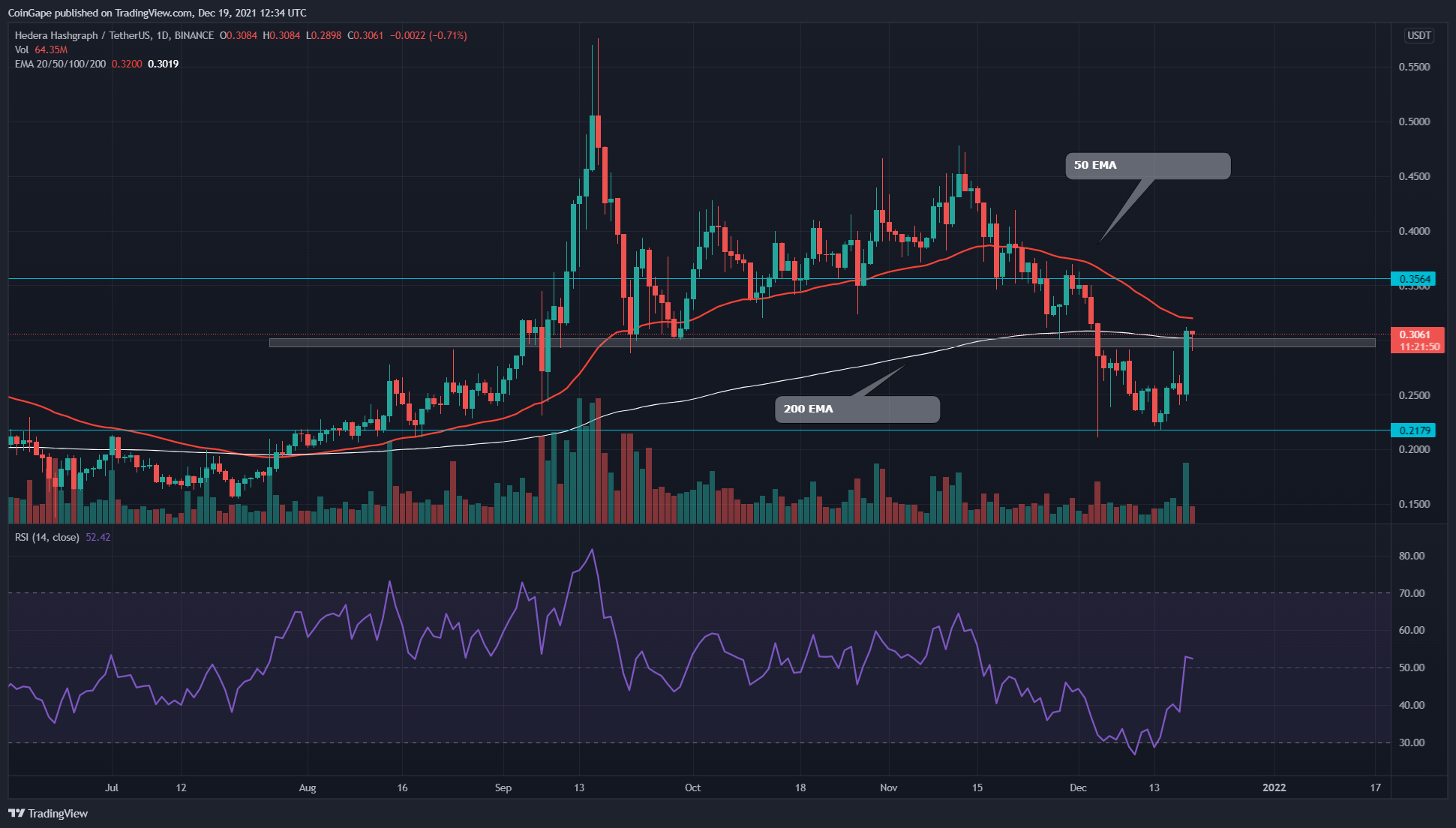Click the 50.00 RSI axis label
This screenshot has height=828, width=1456.
click(1412, 667)
